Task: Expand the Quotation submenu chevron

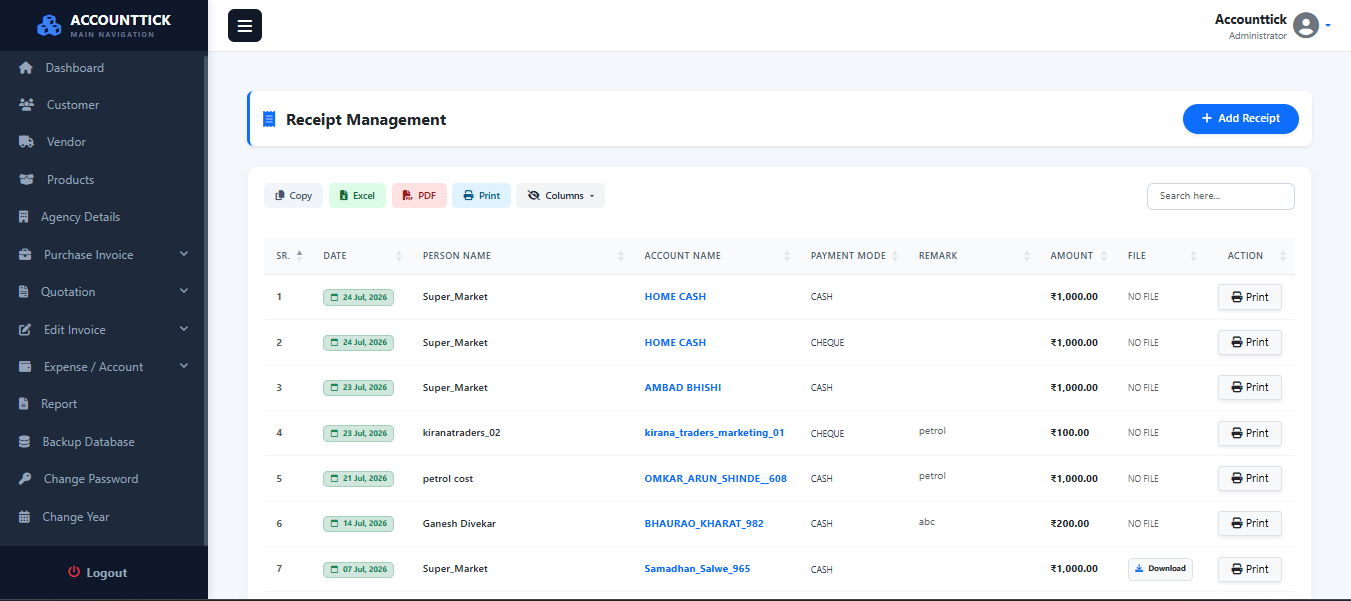Action: point(184,291)
